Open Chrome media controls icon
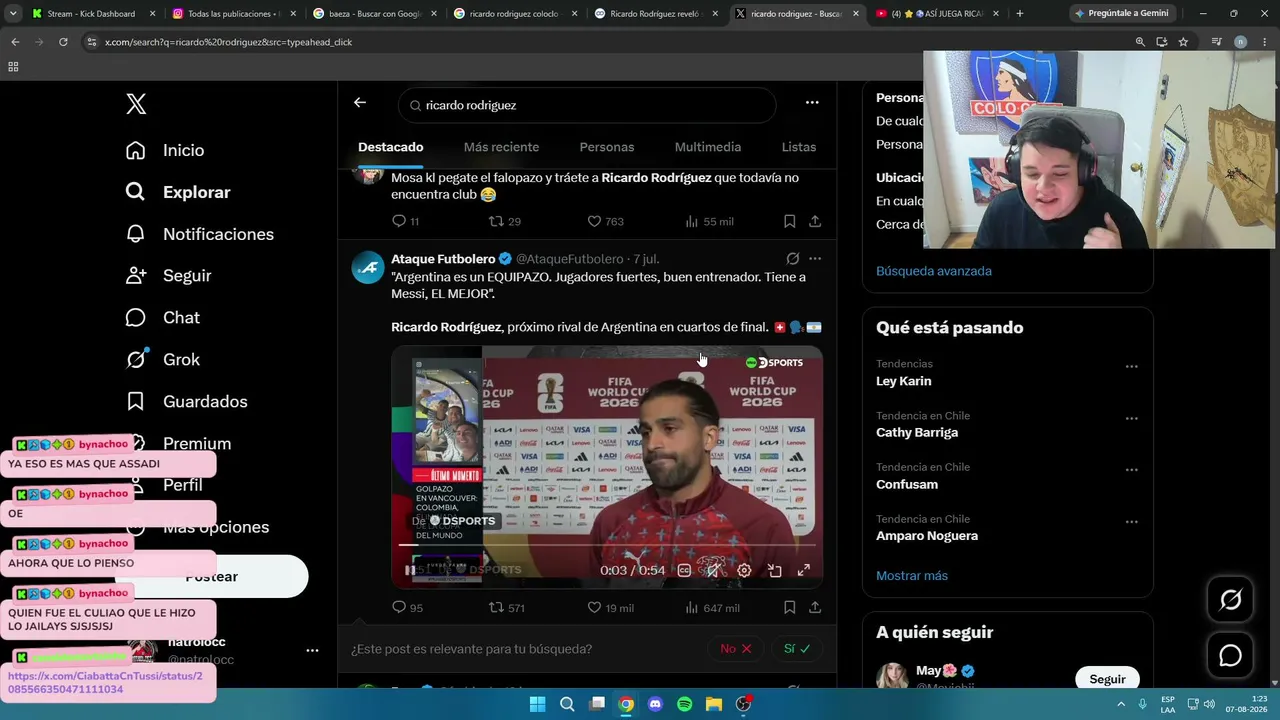Screen dimensions: 1280x720 (1216, 42)
